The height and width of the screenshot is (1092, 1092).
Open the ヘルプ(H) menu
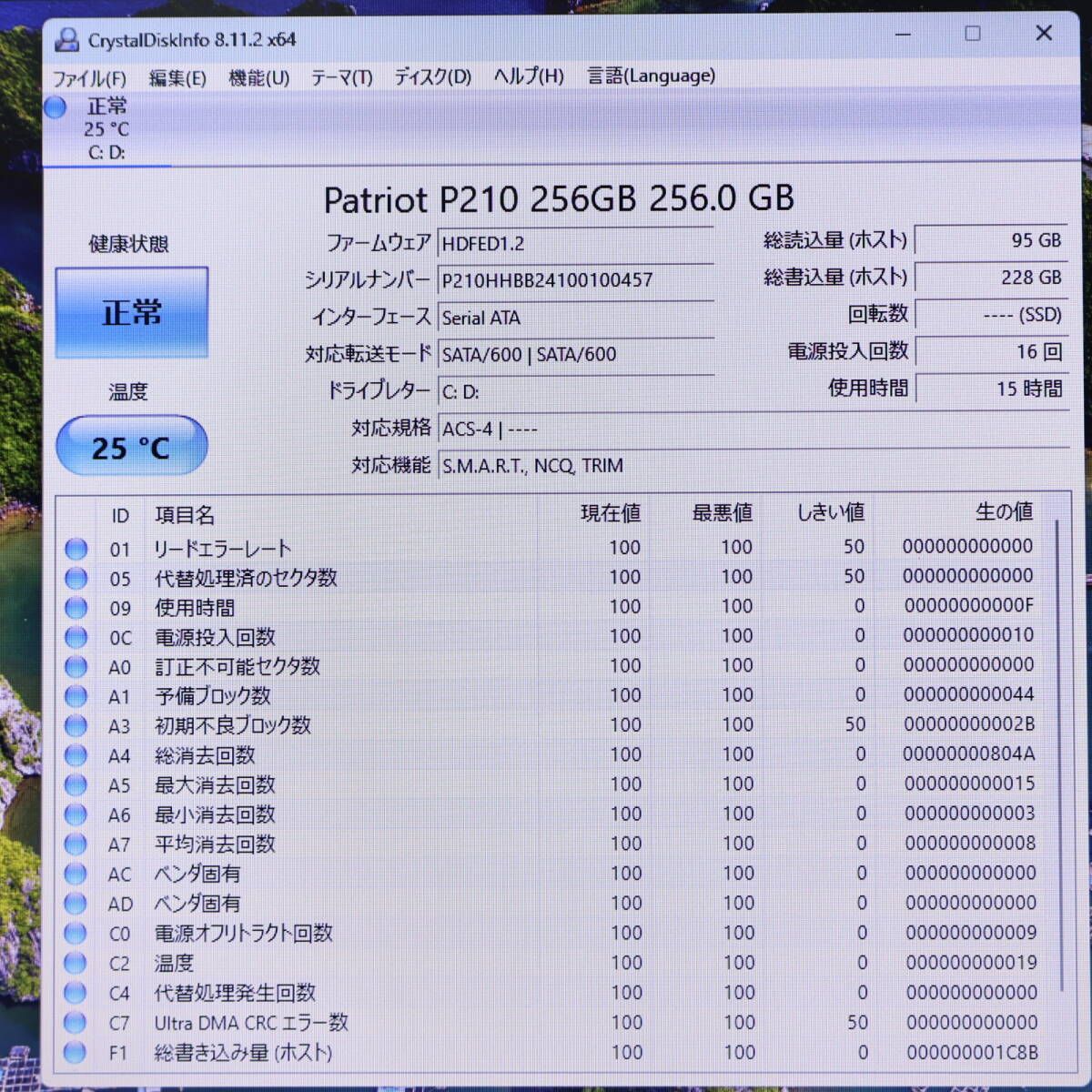click(529, 76)
